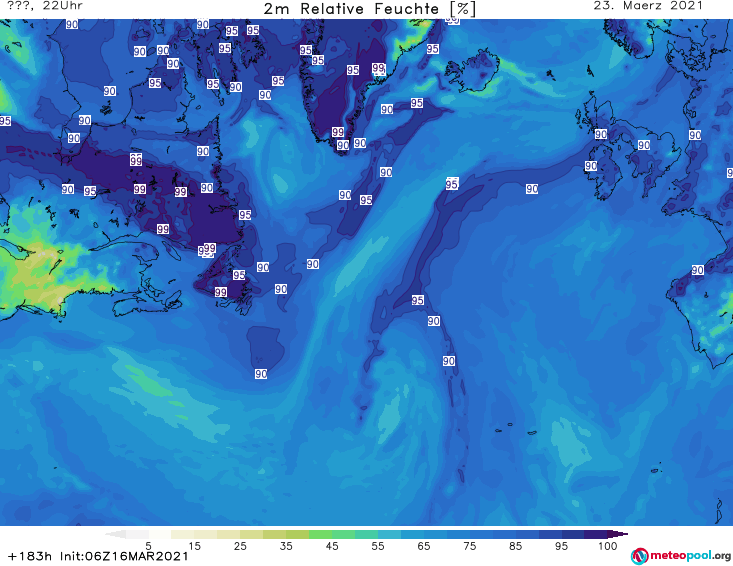
Task: Click the '25' tick label on the legend
Action: pos(240,546)
